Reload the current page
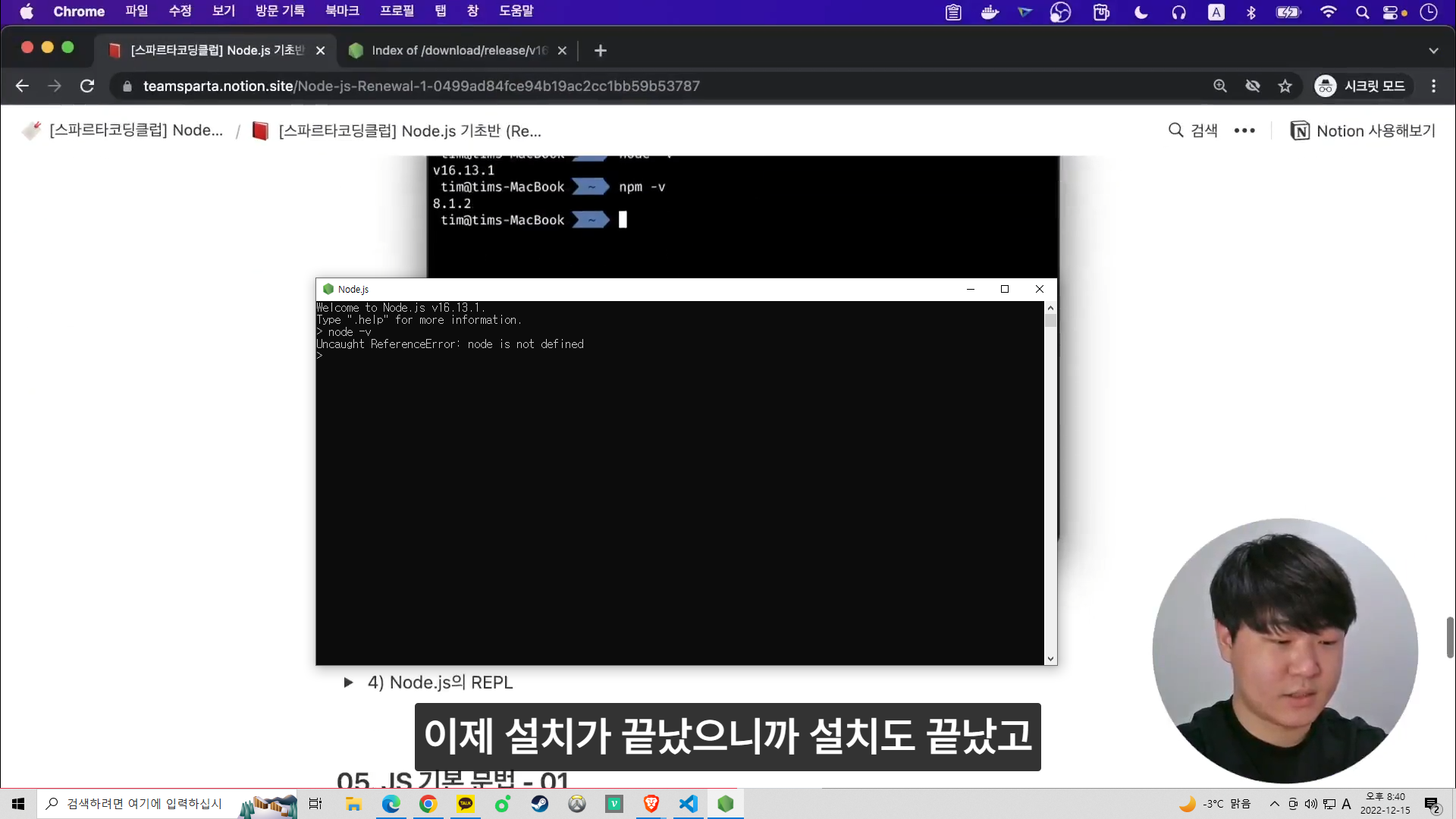1456x819 pixels. [87, 86]
